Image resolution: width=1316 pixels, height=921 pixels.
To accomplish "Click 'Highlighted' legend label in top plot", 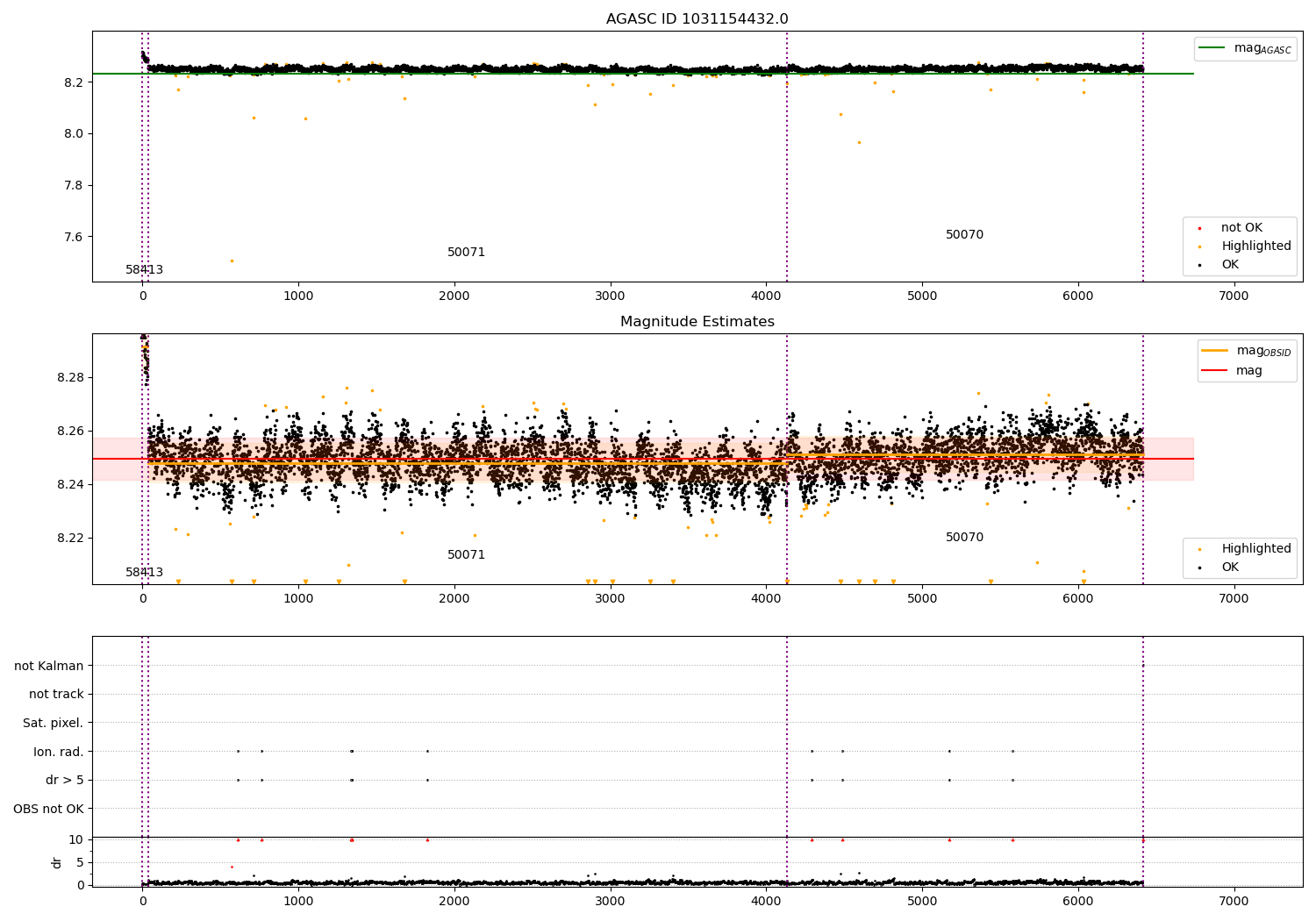I will [1256, 246].
